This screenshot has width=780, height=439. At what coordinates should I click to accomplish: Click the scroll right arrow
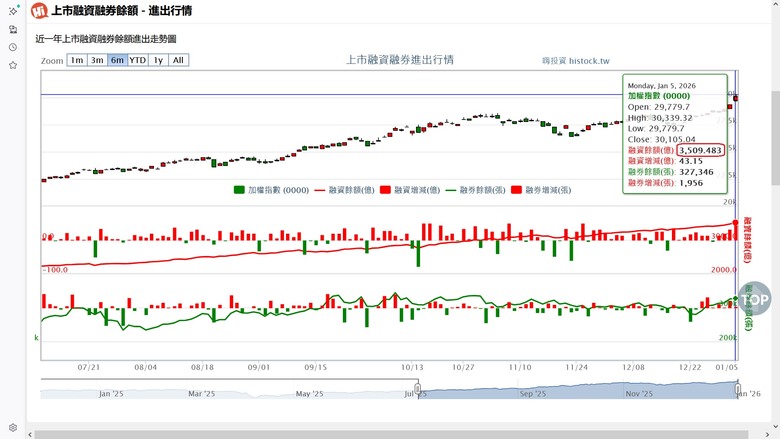[x=767, y=435]
